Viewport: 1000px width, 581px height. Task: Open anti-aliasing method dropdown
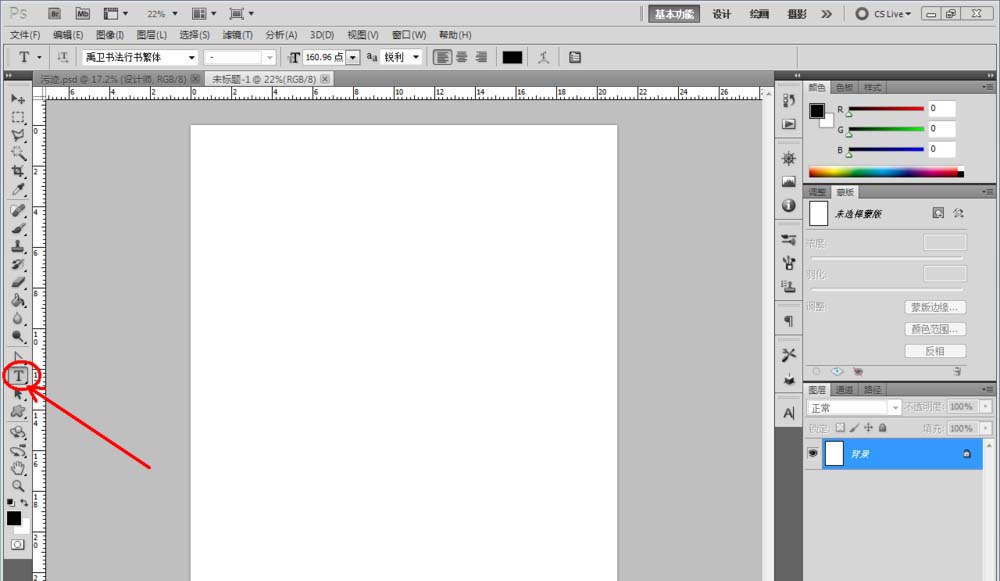pos(416,57)
